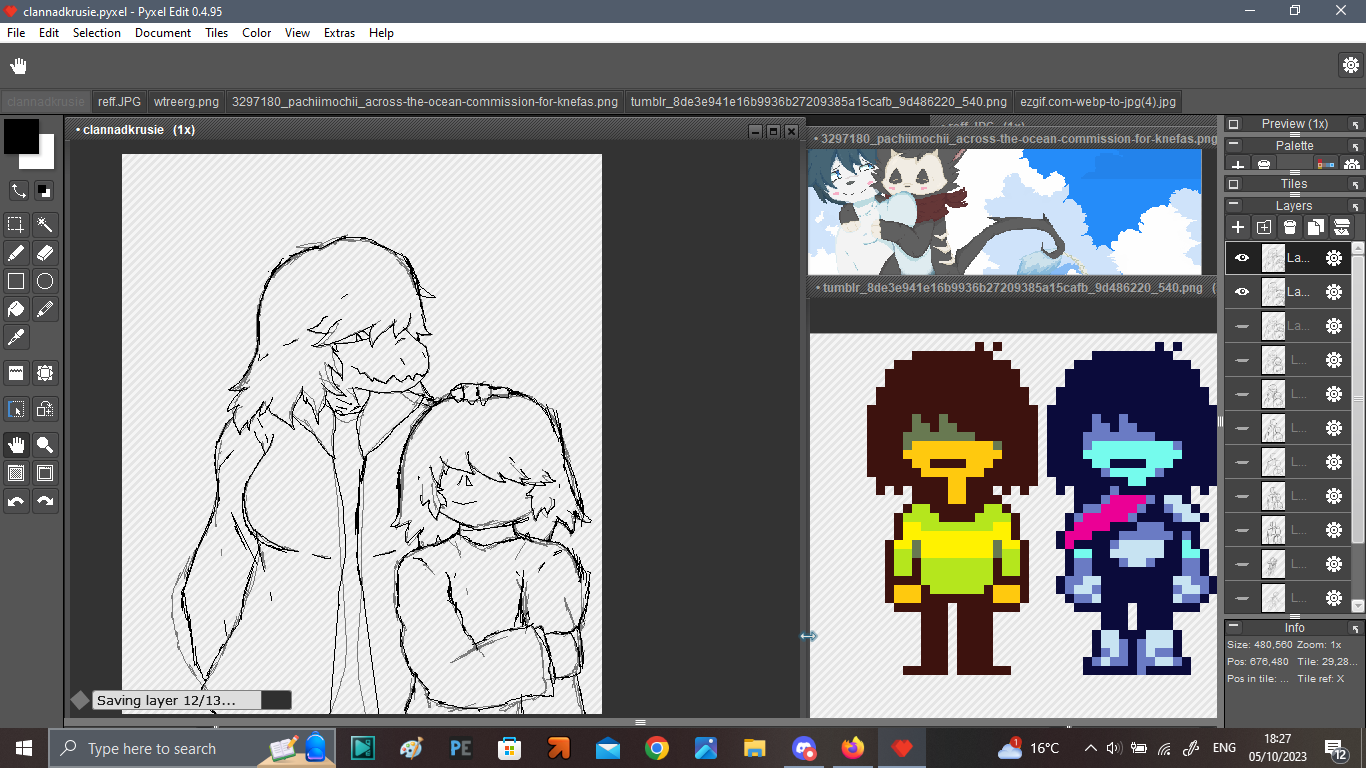
Task: Select the magic wand tool
Action: click(x=45, y=224)
